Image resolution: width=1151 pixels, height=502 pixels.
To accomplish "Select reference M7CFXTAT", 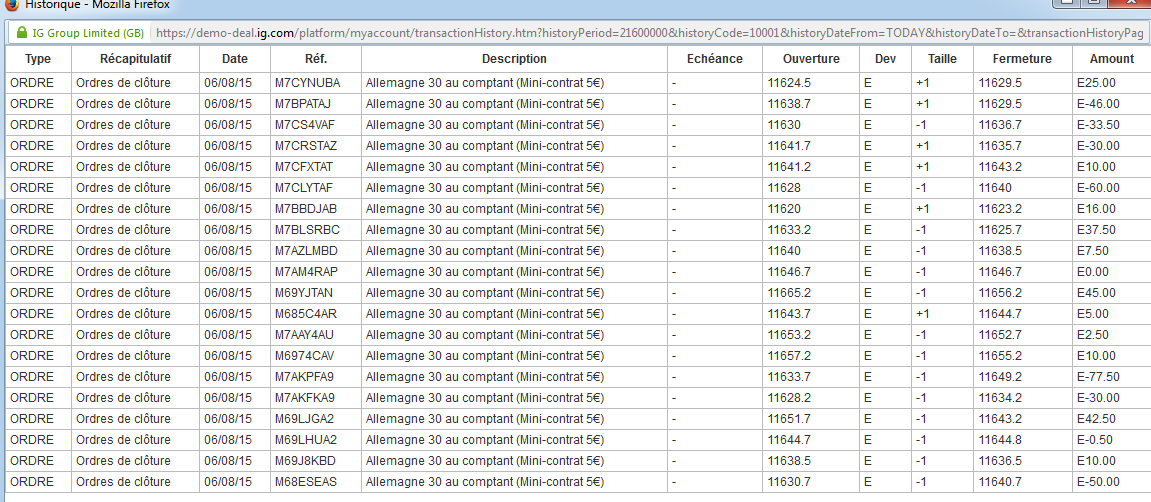I will [x=305, y=167].
